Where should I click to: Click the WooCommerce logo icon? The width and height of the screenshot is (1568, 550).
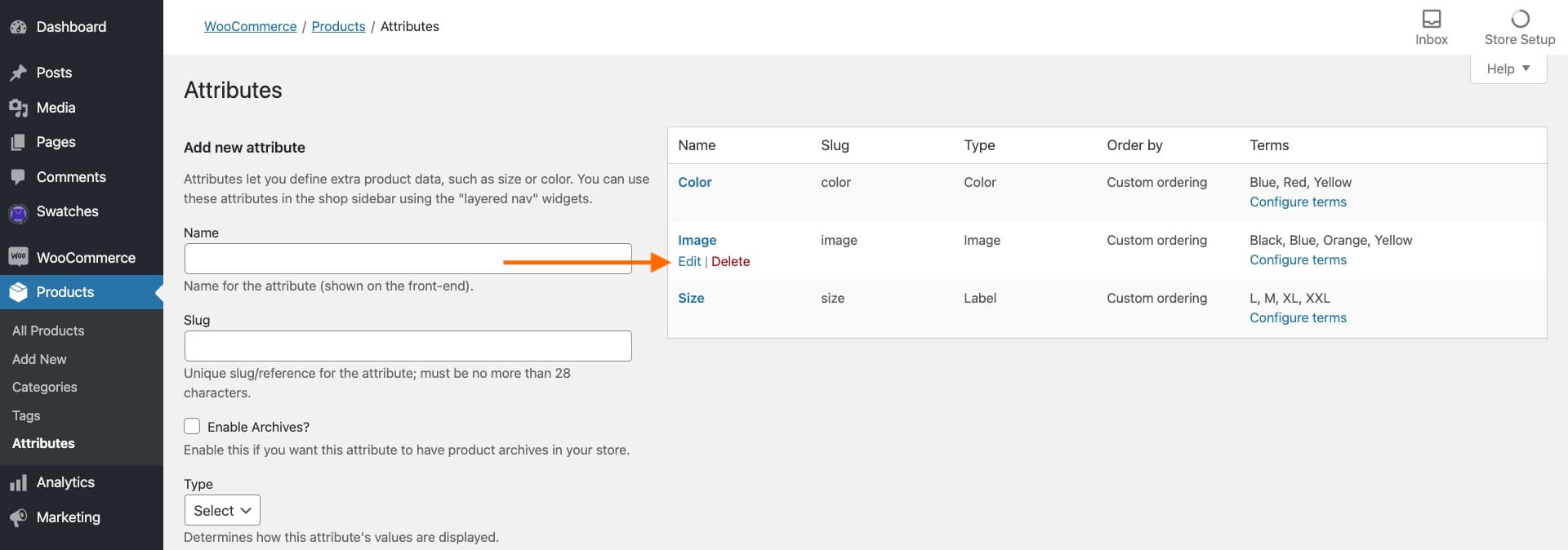[18, 257]
